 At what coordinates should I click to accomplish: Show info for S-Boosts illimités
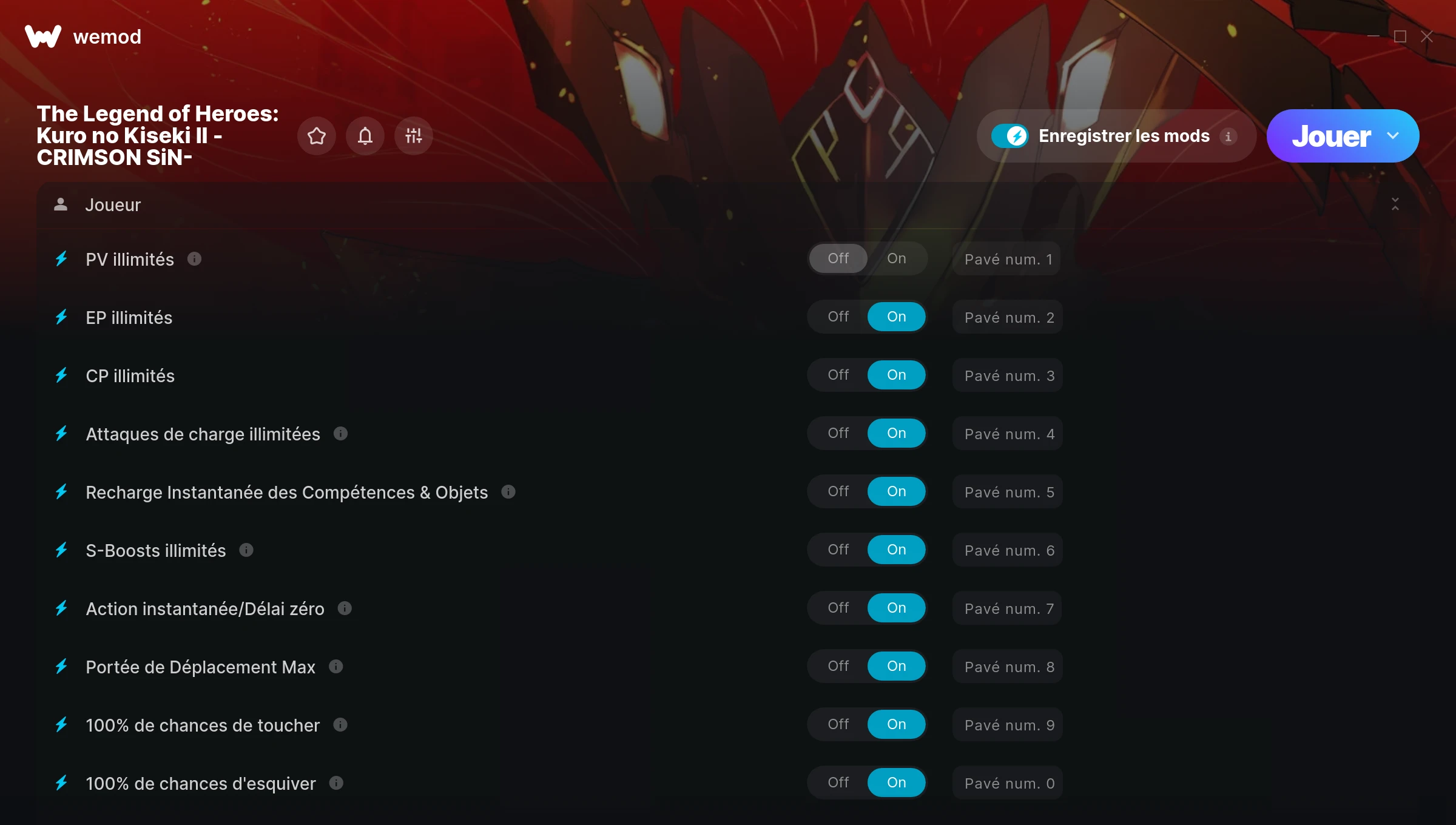pos(246,550)
